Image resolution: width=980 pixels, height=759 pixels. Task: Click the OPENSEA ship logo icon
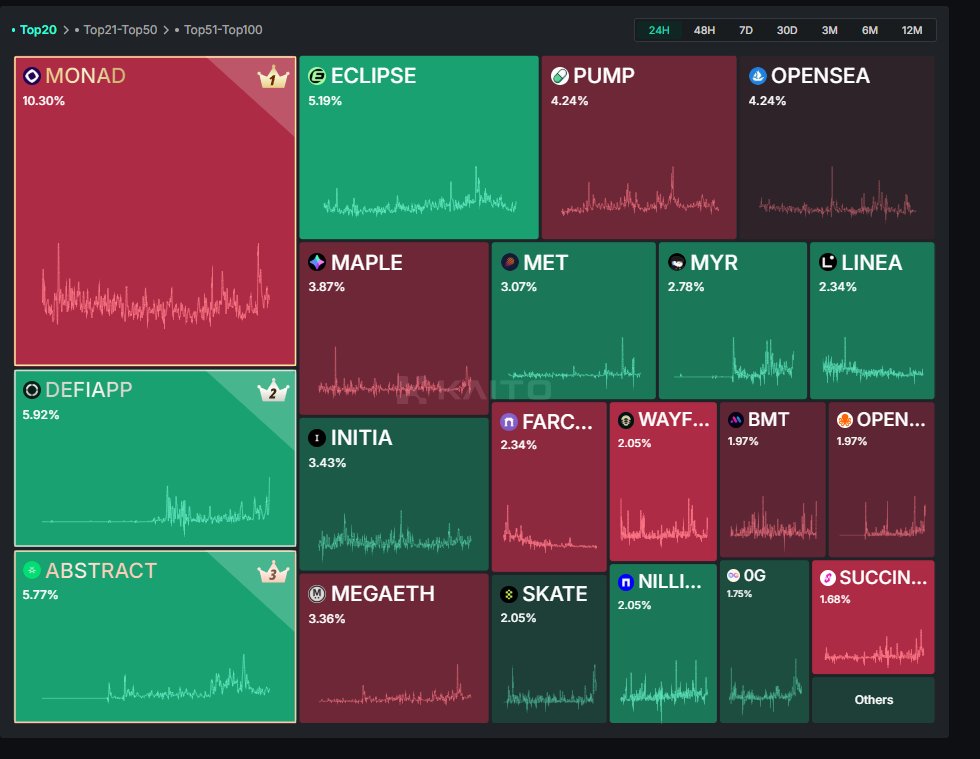758,76
